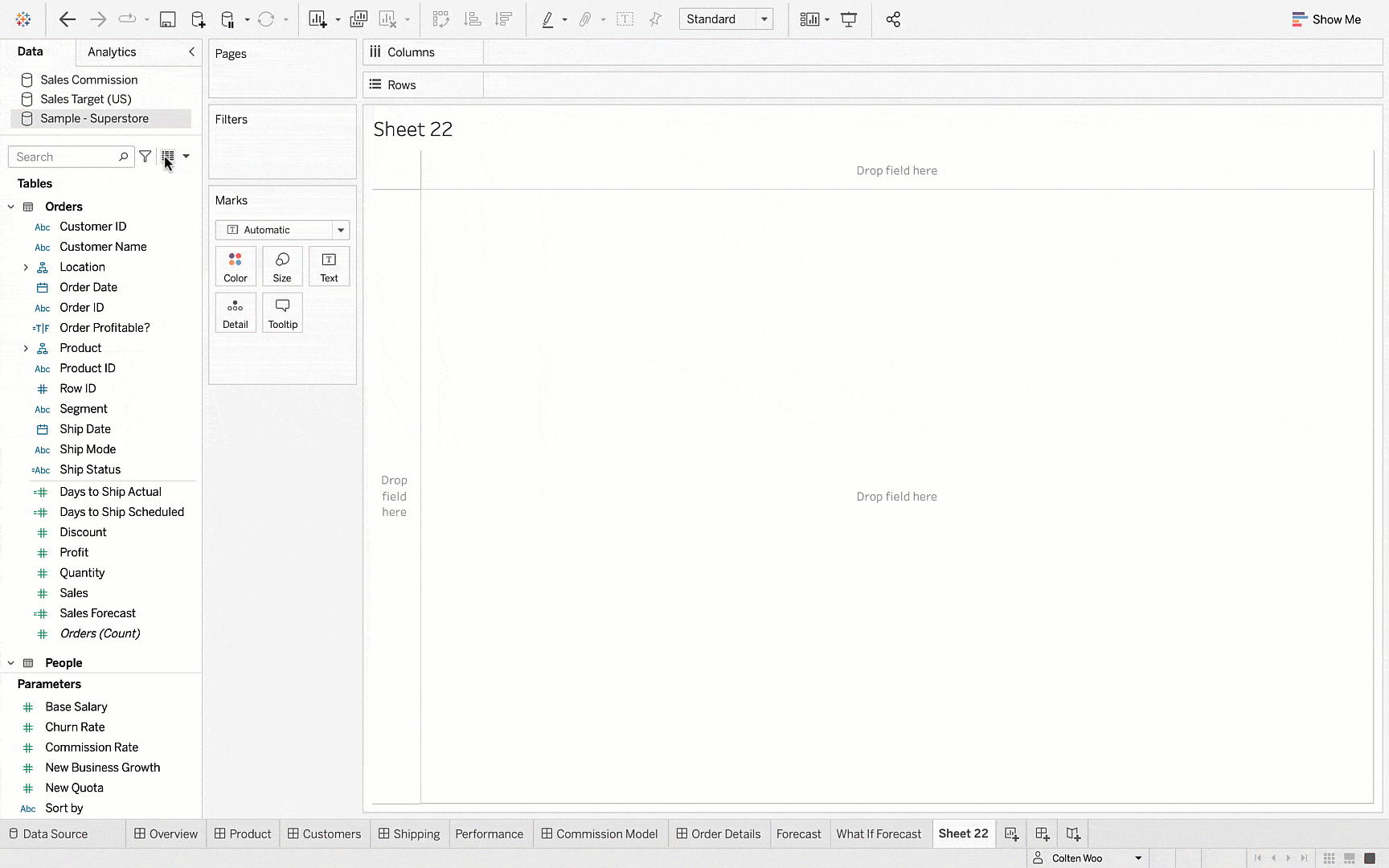The width and height of the screenshot is (1389, 868).
Task: Toggle the Show Filmstrip view icon
Action: pyautogui.click(x=1350, y=858)
